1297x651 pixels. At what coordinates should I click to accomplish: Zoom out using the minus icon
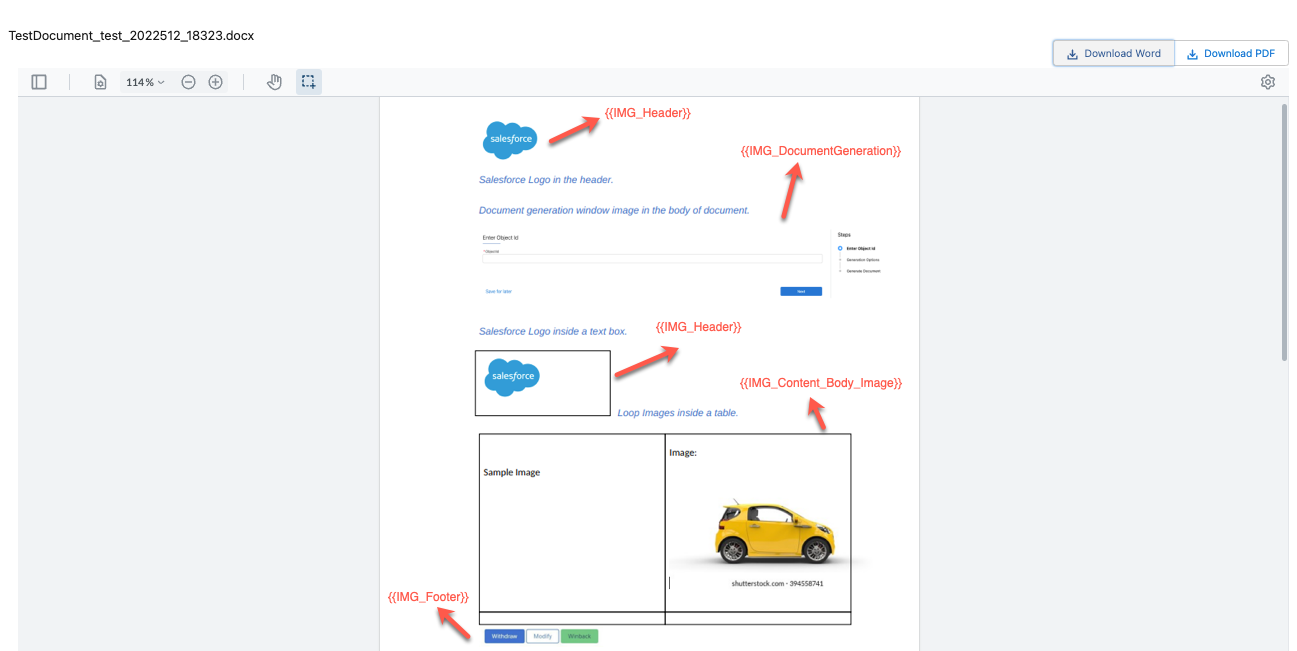point(189,81)
